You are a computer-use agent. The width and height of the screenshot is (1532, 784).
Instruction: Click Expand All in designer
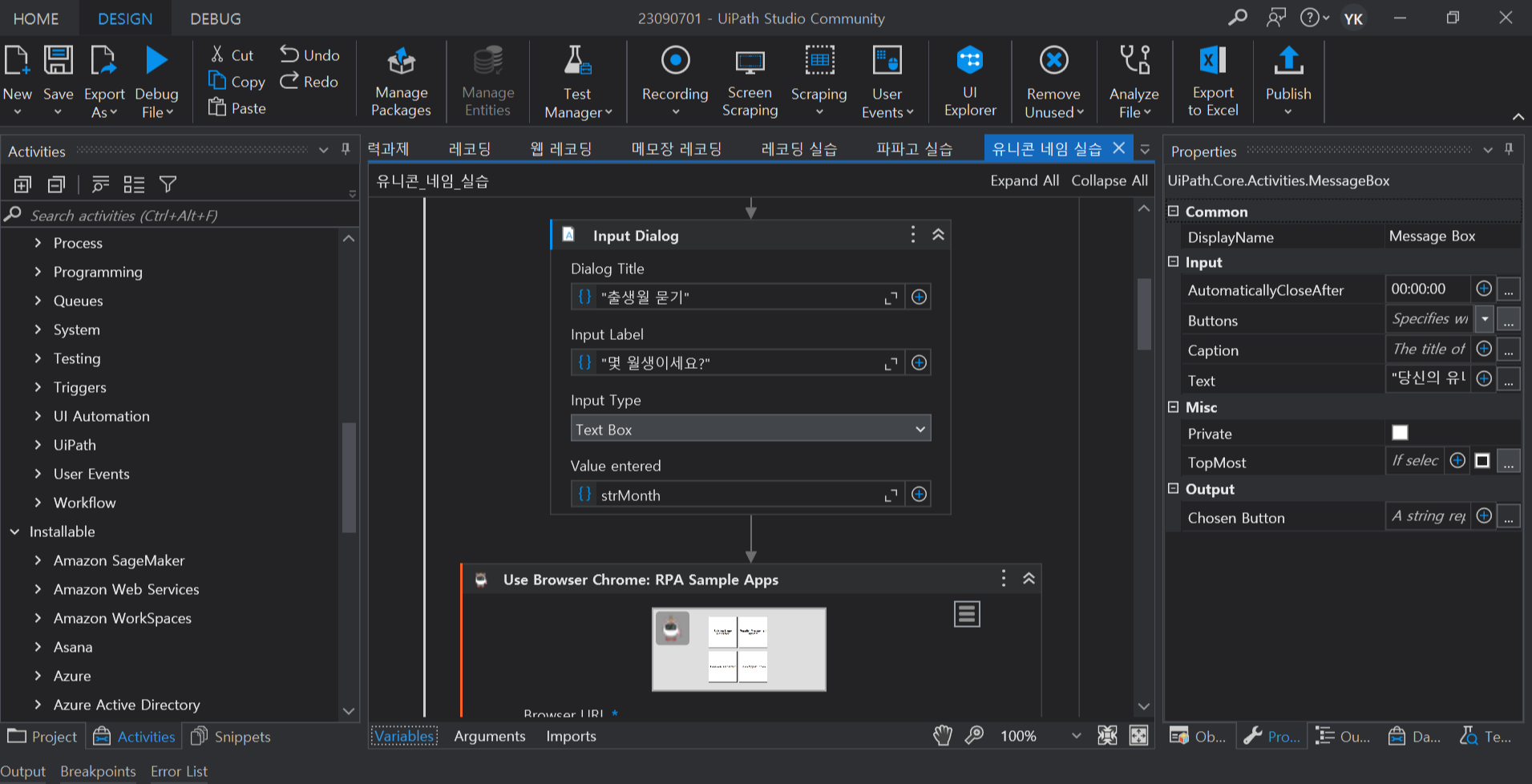click(1024, 180)
